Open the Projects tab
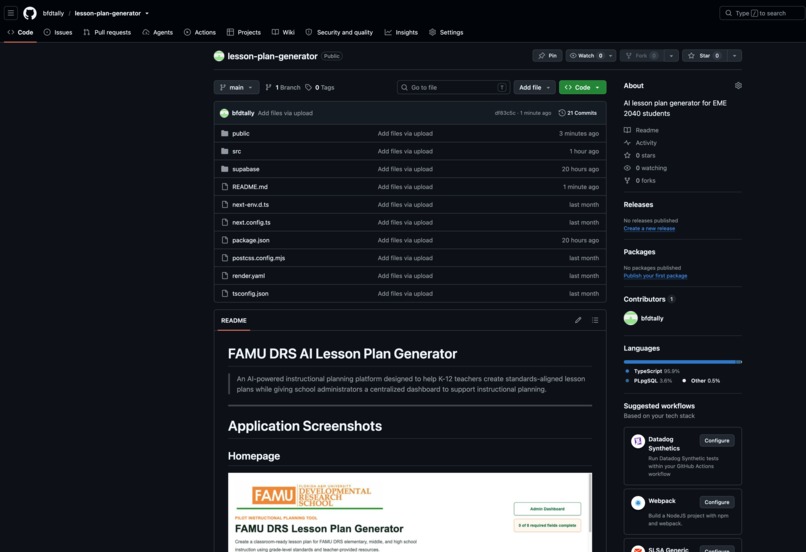Screen dimensions: 806x552 [x=244, y=32]
